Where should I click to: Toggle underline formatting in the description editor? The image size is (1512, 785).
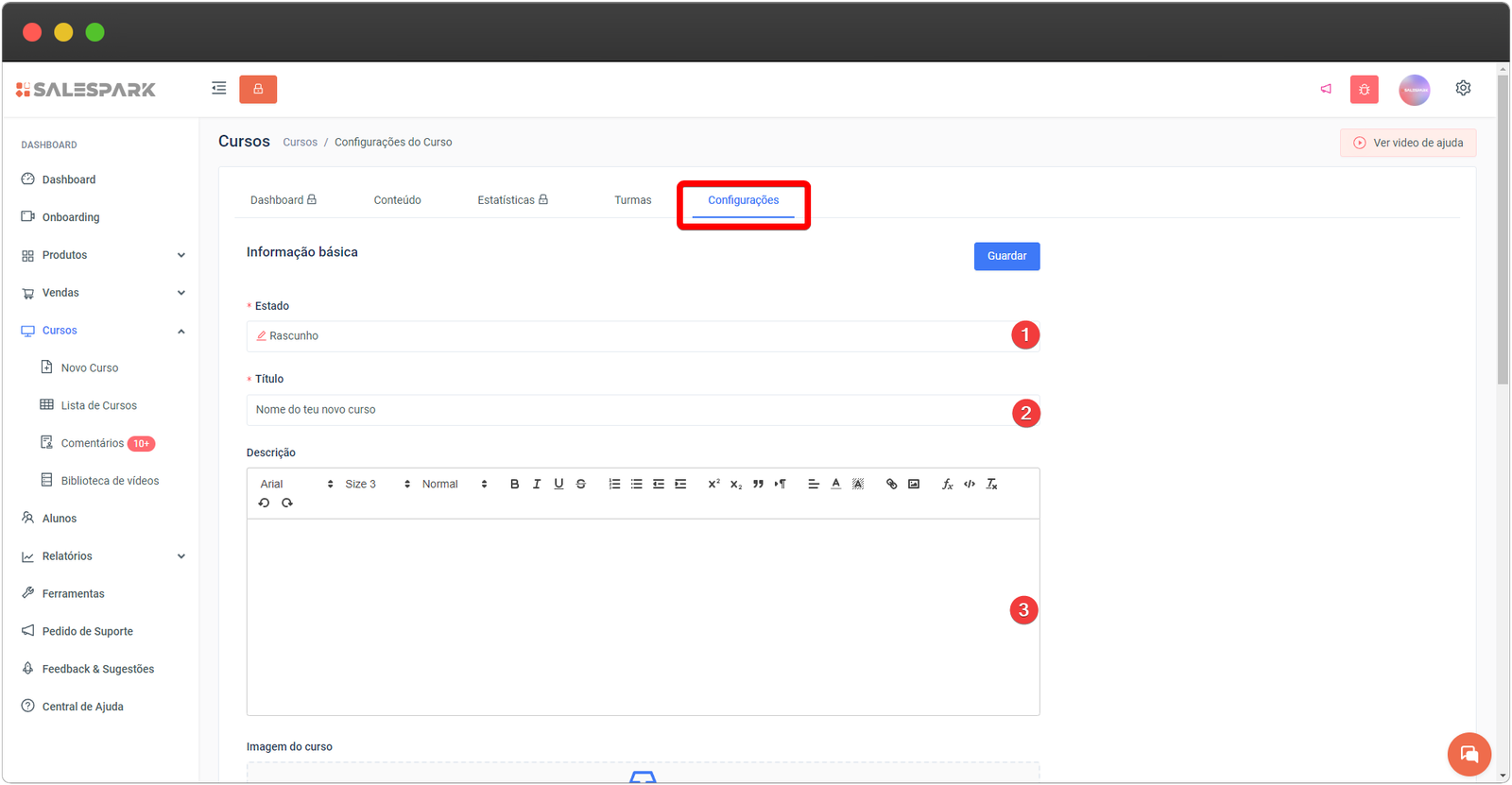tap(558, 485)
